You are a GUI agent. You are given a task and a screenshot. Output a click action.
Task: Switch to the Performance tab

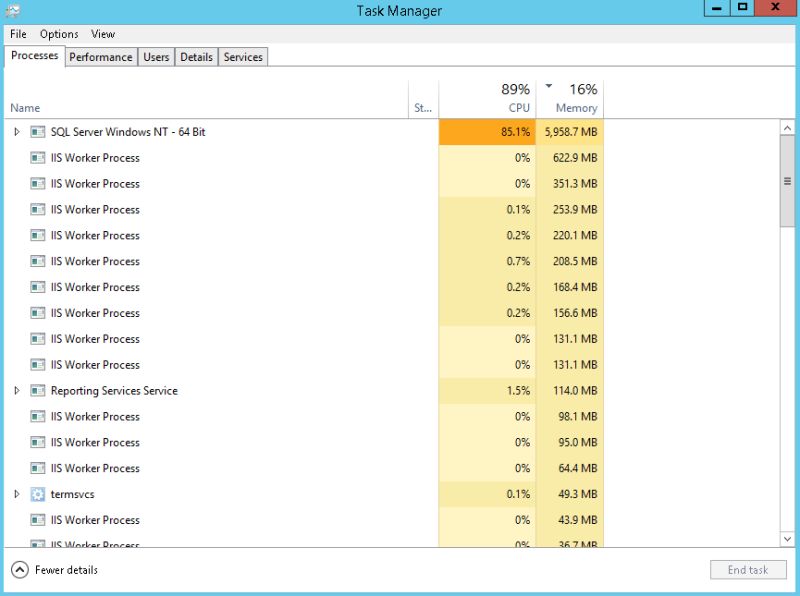[100, 57]
